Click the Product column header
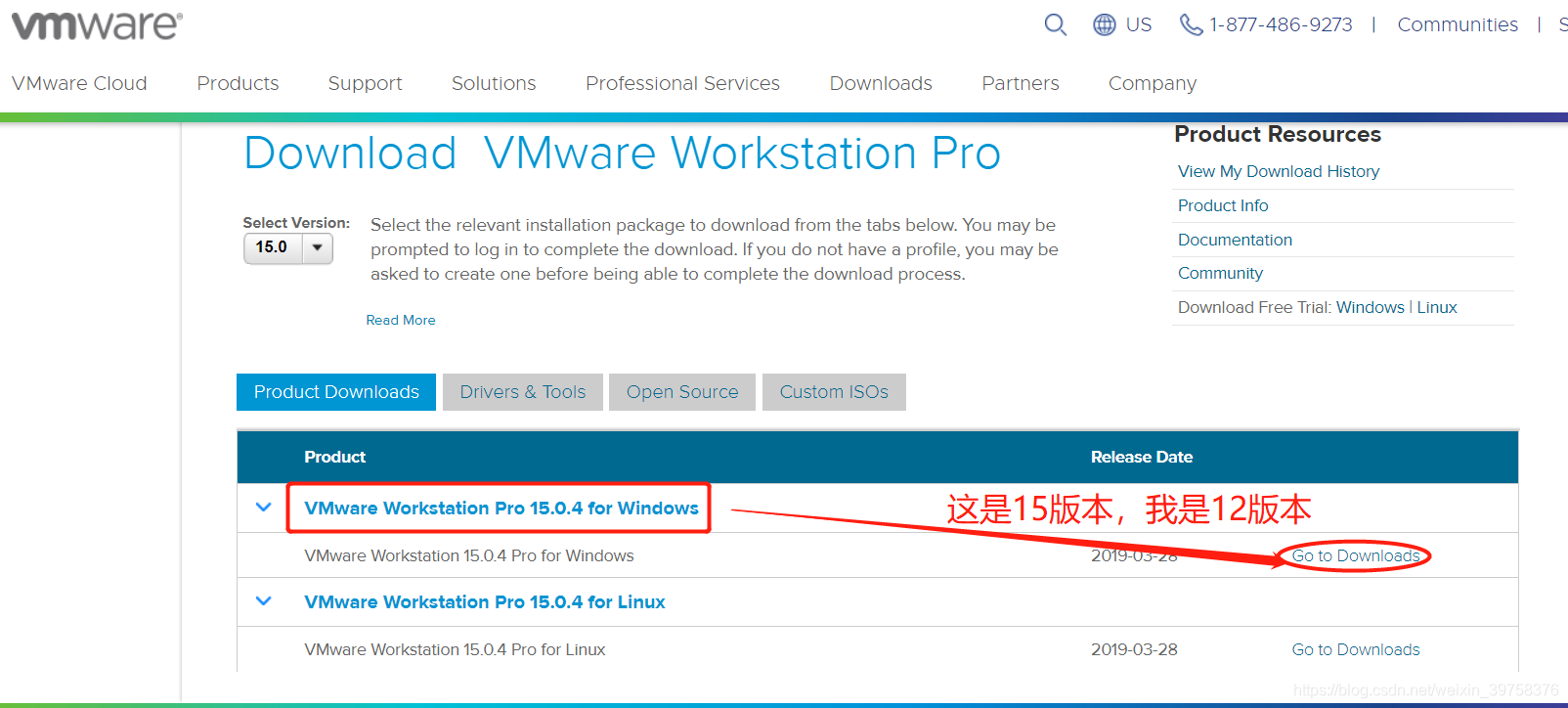Viewport: 1568px width, 708px height. [334, 457]
